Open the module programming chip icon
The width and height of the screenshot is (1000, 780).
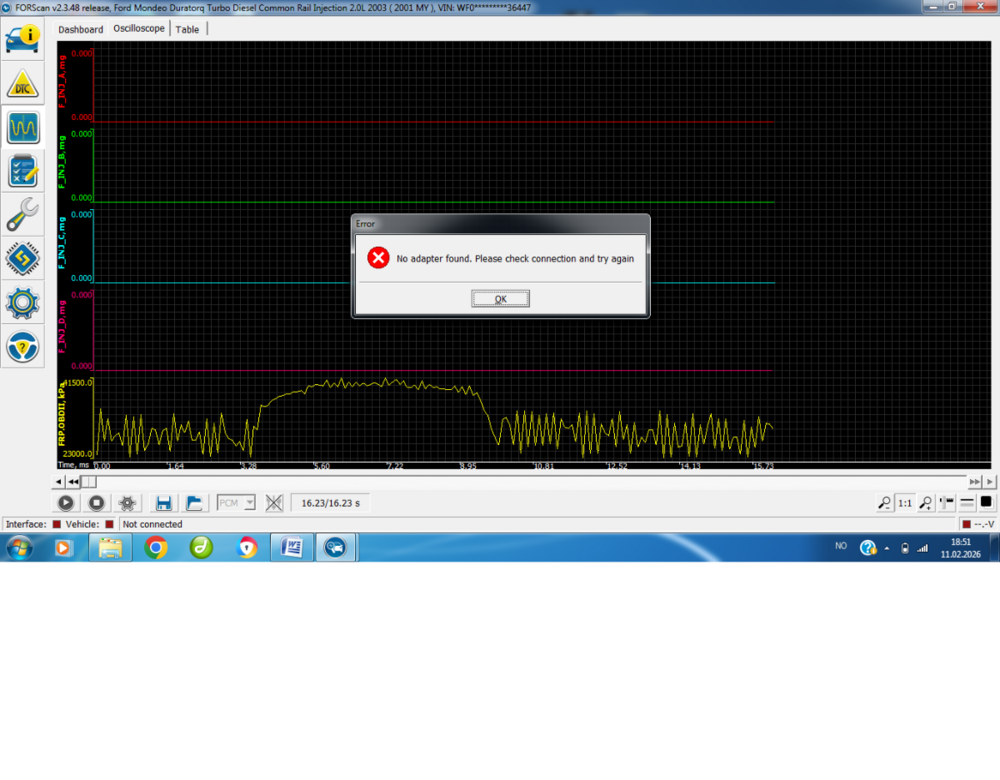pyautogui.click(x=22, y=259)
